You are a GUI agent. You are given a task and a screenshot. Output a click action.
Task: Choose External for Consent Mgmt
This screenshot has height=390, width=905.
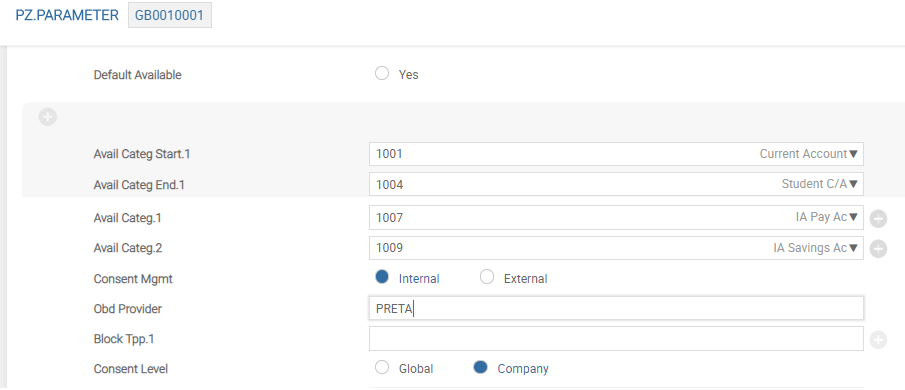(487, 277)
